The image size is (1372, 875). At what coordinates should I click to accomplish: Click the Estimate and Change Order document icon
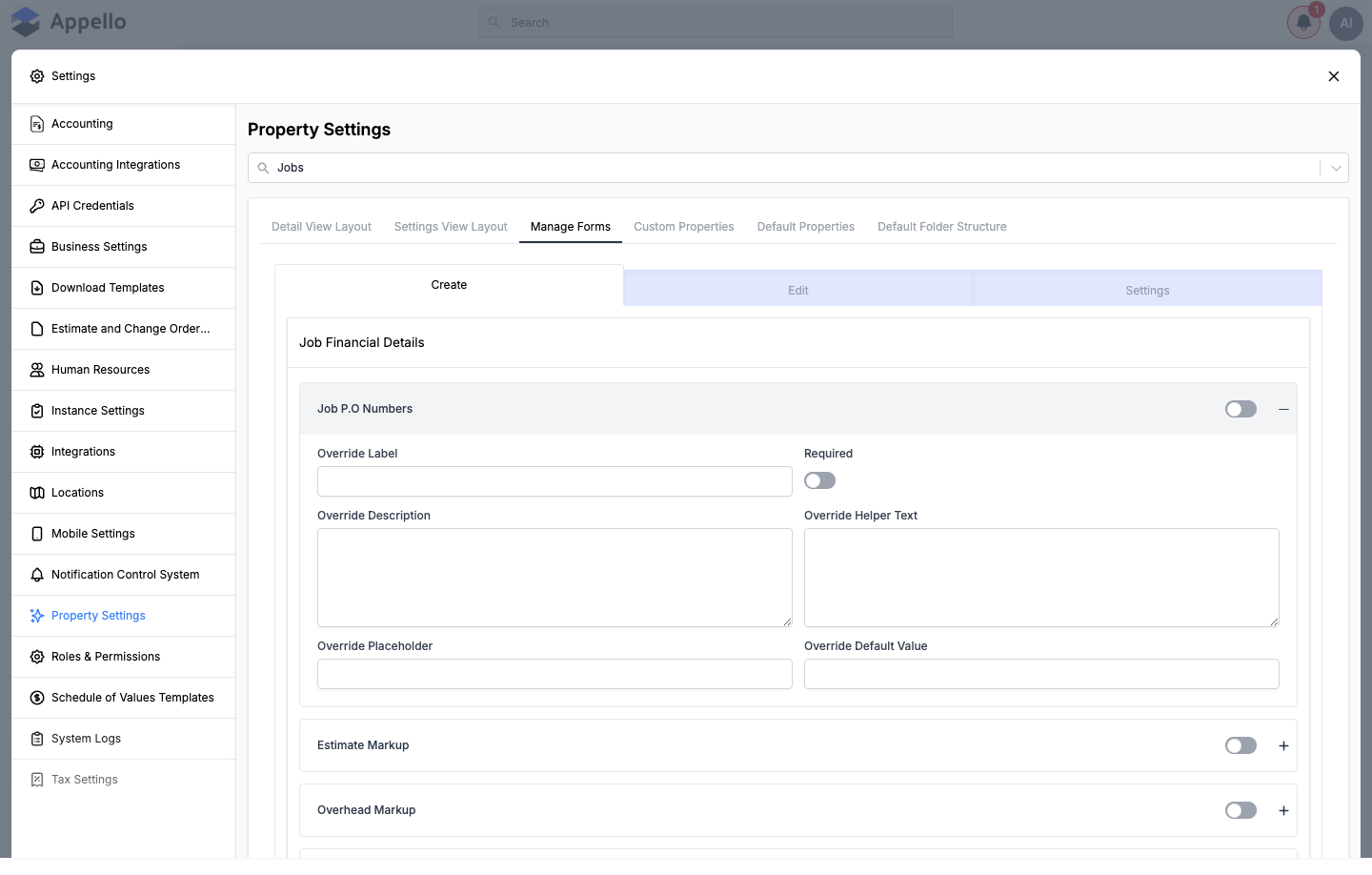(37, 329)
